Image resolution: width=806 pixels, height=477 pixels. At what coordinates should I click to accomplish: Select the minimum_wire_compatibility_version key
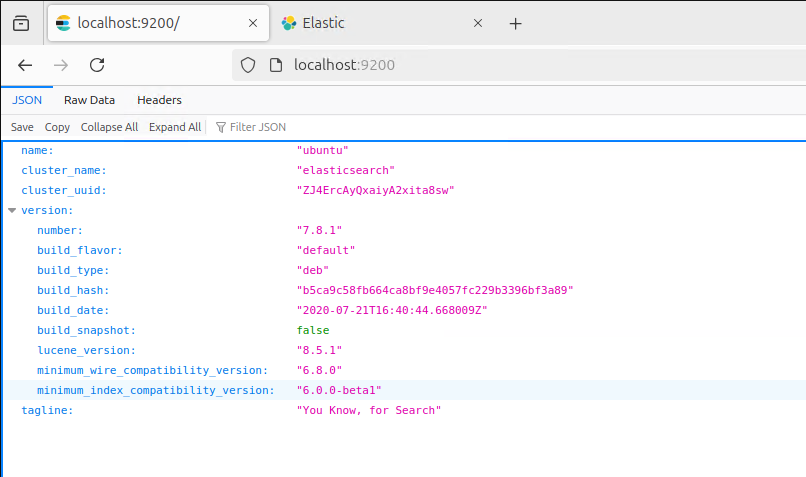tap(153, 371)
